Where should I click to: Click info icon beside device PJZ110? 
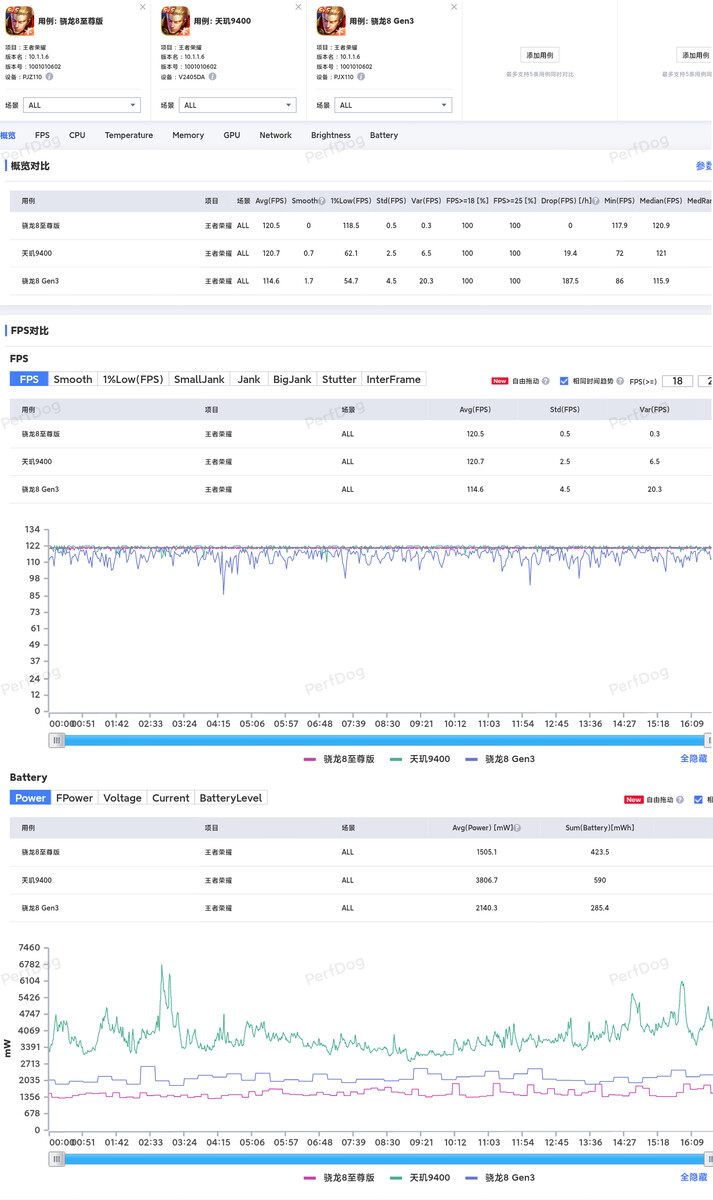pyautogui.click(x=49, y=76)
